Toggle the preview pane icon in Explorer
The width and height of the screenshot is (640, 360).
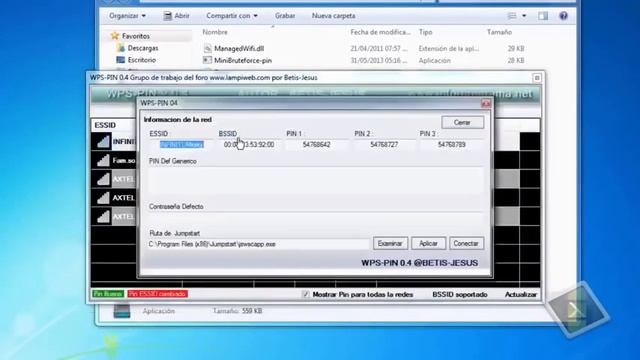[543, 16]
